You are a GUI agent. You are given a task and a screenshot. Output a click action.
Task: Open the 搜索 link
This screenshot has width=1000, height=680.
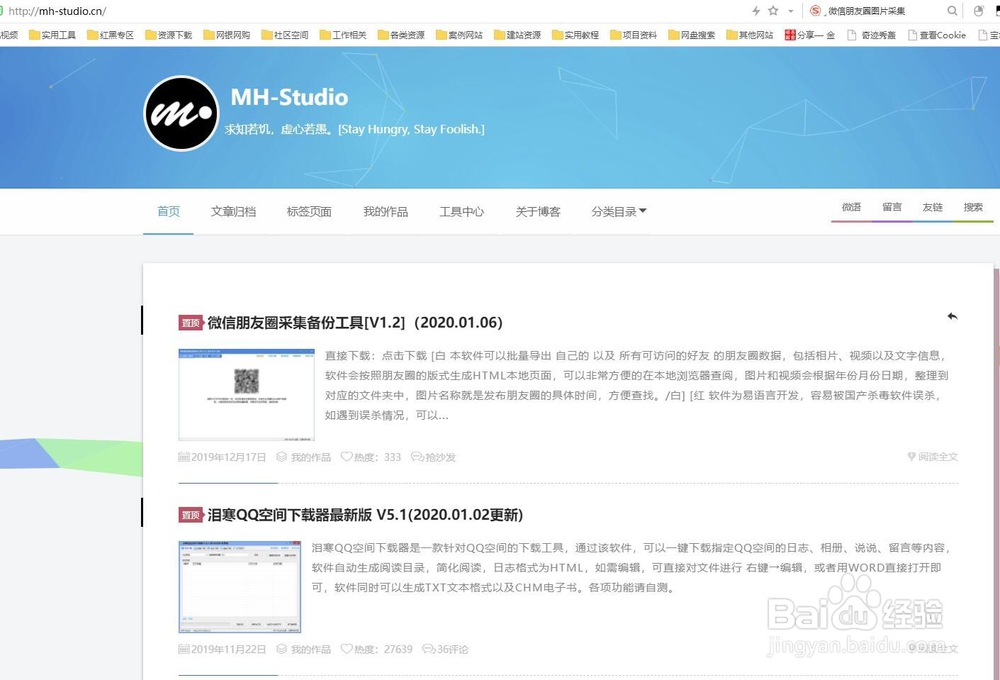[973, 207]
